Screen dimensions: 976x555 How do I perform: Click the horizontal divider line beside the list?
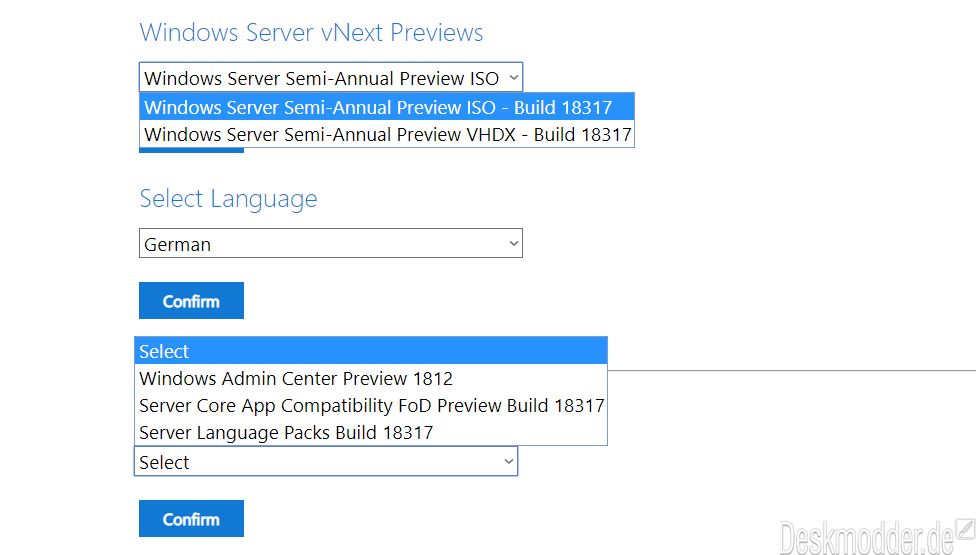792,370
